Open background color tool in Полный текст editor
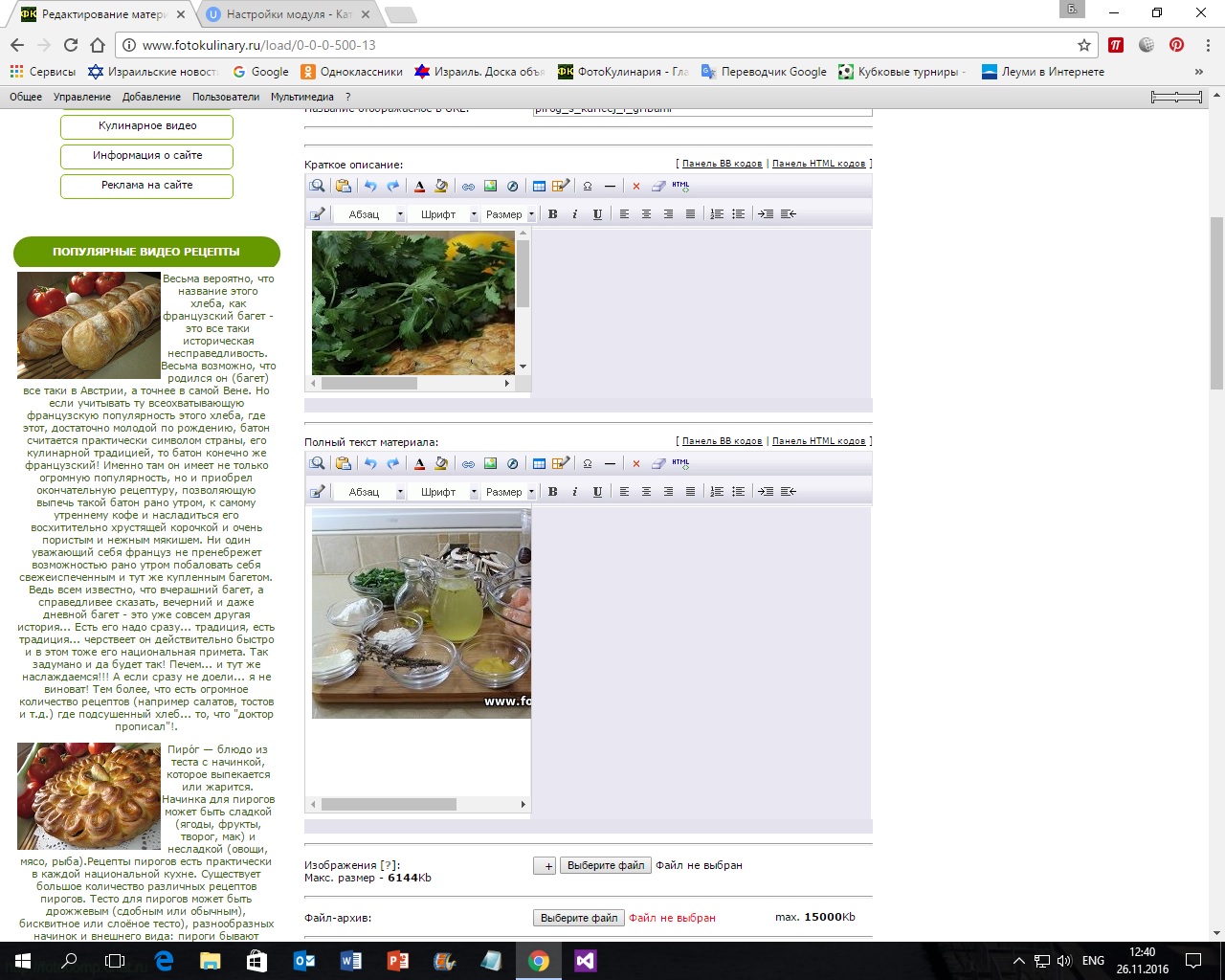The width and height of the screenshot is (1225, 980). [441, 463]
